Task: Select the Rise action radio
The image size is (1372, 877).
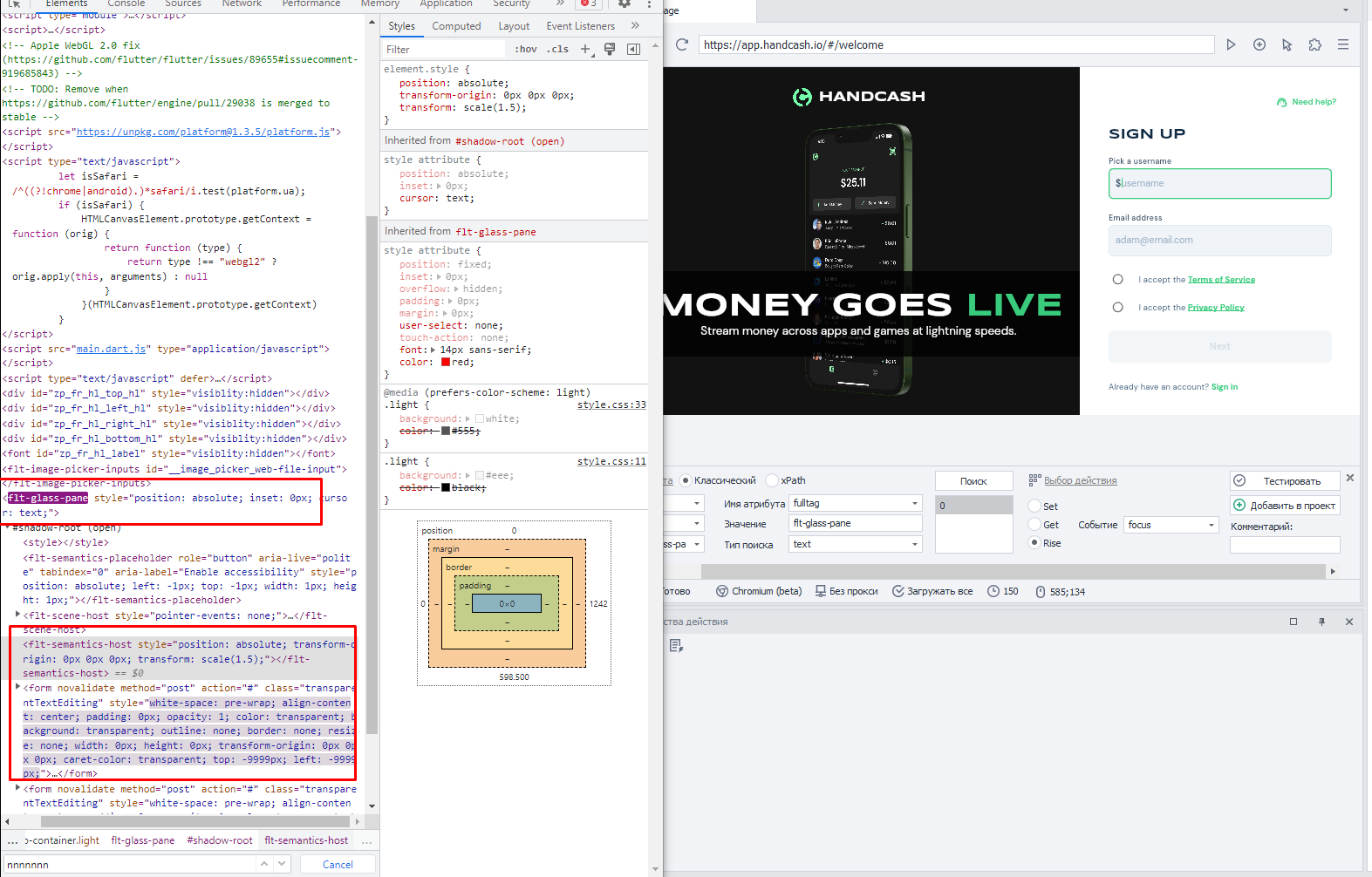Action: pyautogui.click(x=1034, y=543)
